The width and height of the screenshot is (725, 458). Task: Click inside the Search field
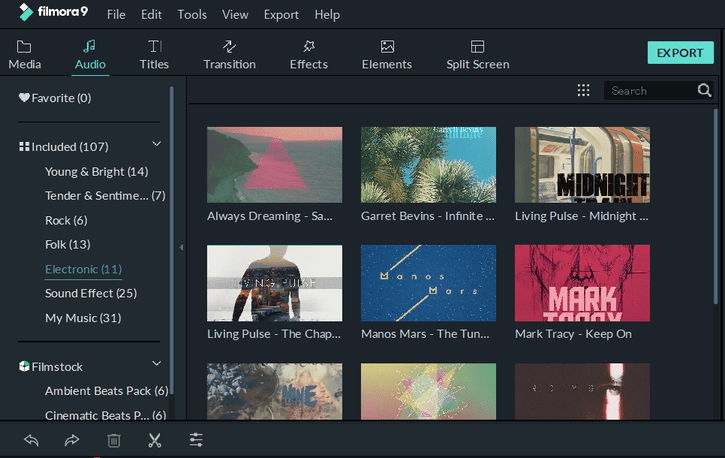[650, 91]
